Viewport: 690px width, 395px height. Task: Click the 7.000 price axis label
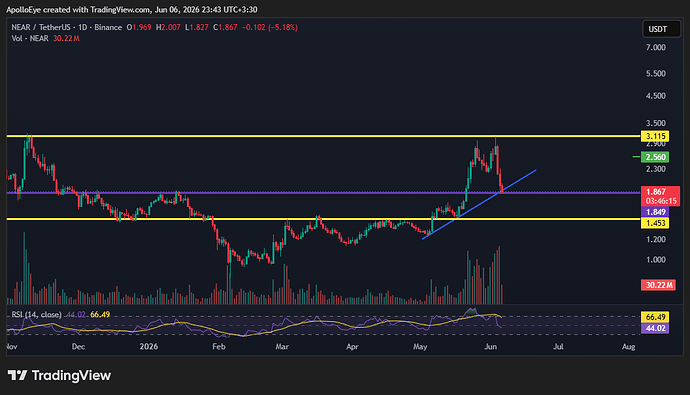click(656, 48)
